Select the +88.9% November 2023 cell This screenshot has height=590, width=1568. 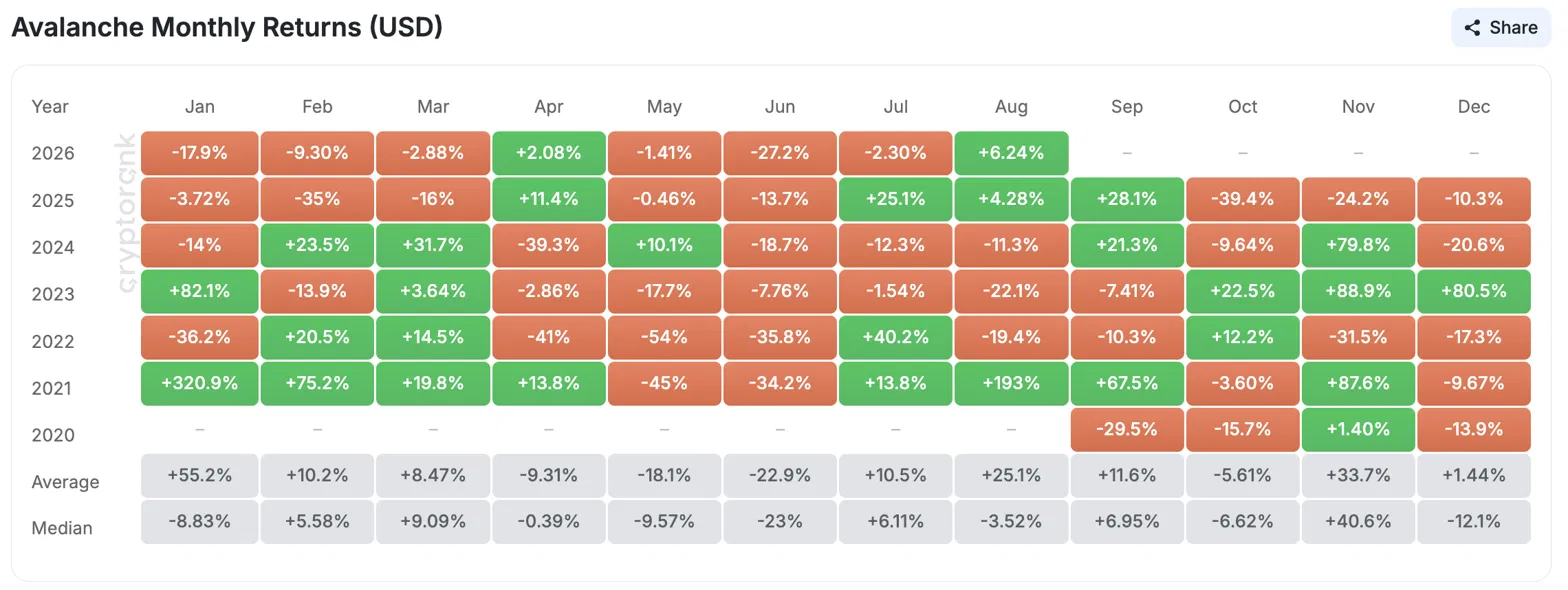pos(1359,292)
